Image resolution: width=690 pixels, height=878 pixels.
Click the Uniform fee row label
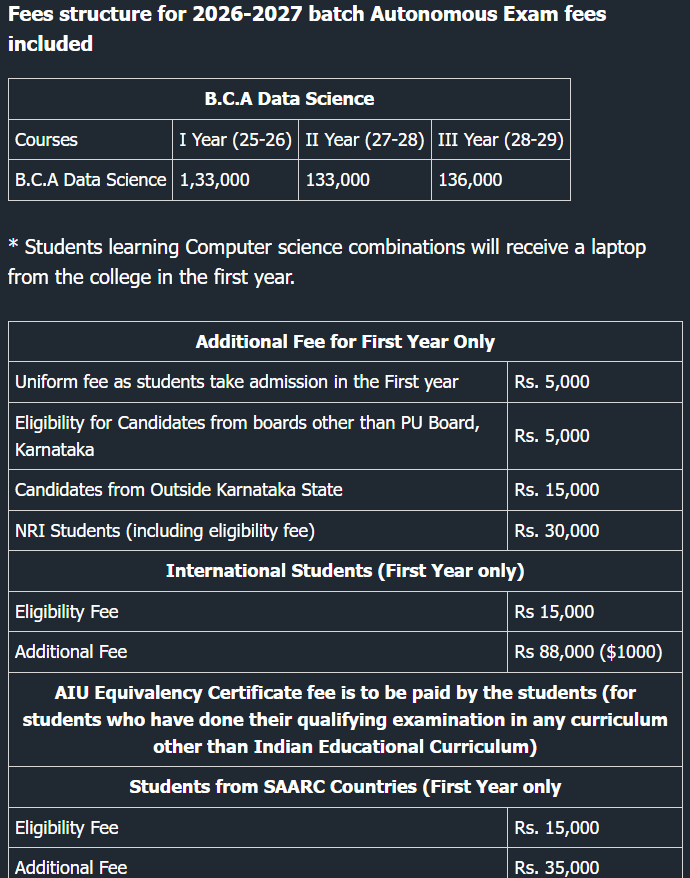237,382
